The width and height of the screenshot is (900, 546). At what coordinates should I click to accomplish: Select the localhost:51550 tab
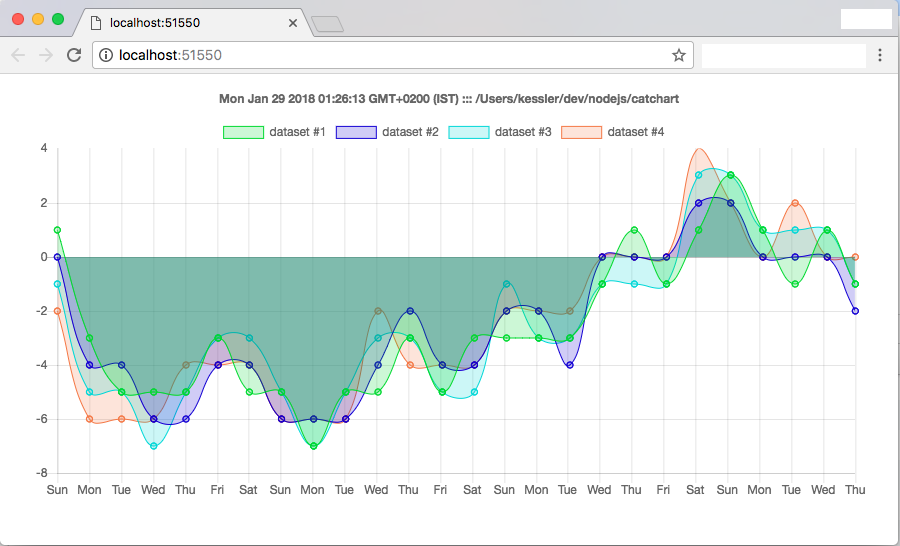click(195, 23)
